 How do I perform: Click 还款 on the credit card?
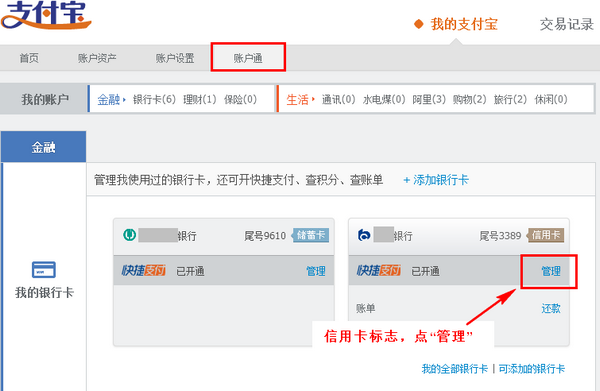coord(551,308)
